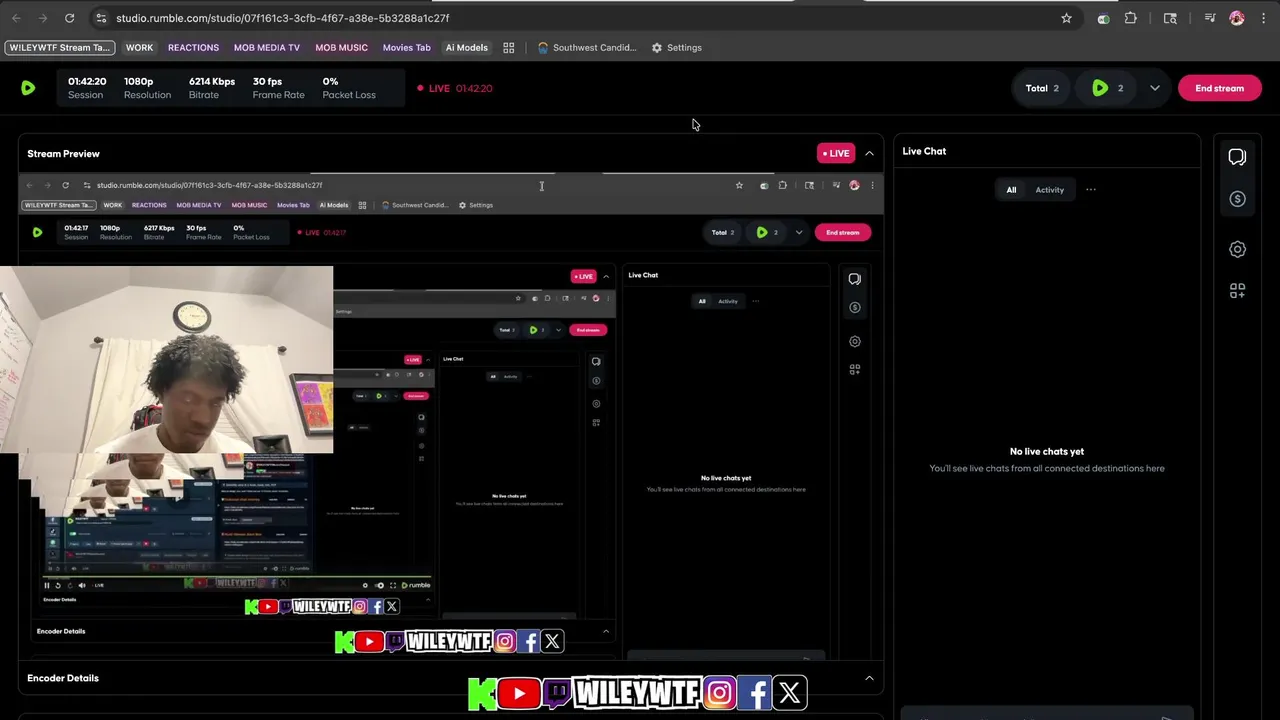Open the WORK tab group
Screen dimensions: 1280x720
(139, 47)
